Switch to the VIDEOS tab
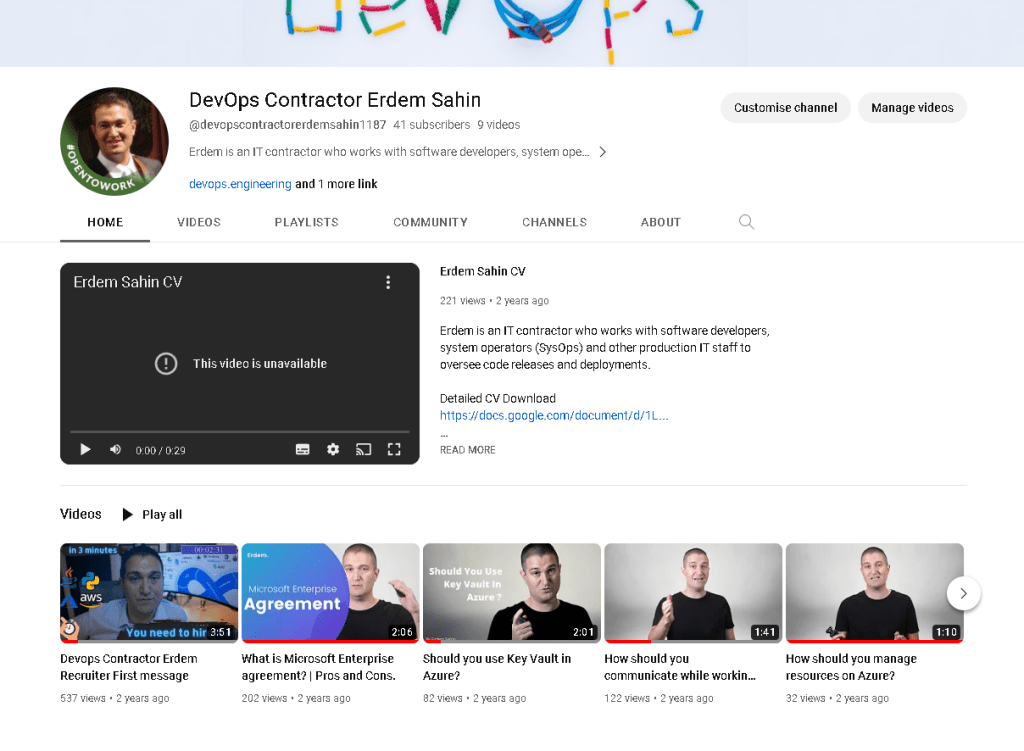The height and width of the screenshot is (751, 1024). 199,222
